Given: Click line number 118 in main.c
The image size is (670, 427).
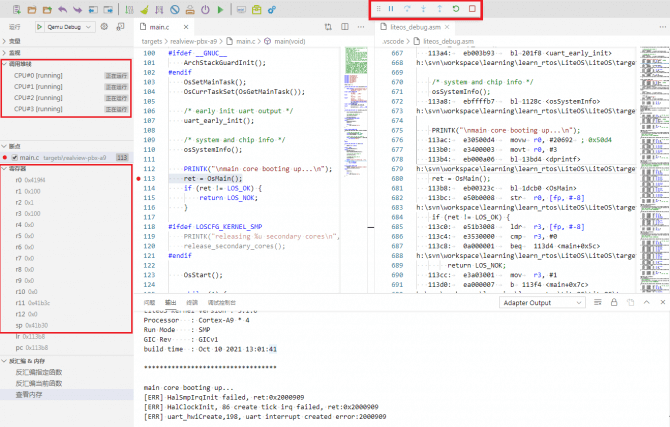Looking at the screenshot, I should [x=149, y=227].
